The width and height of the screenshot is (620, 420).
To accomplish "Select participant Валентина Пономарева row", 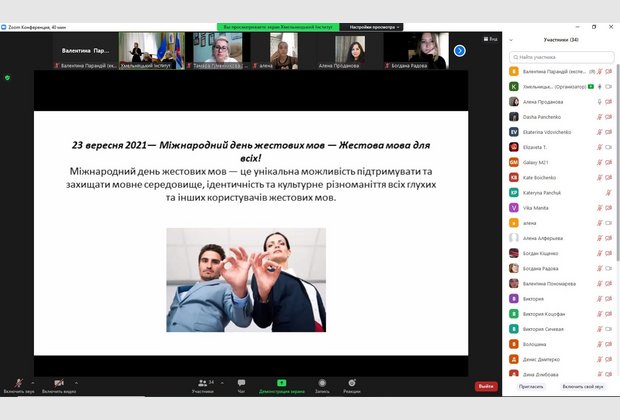I will pos(561,284).
